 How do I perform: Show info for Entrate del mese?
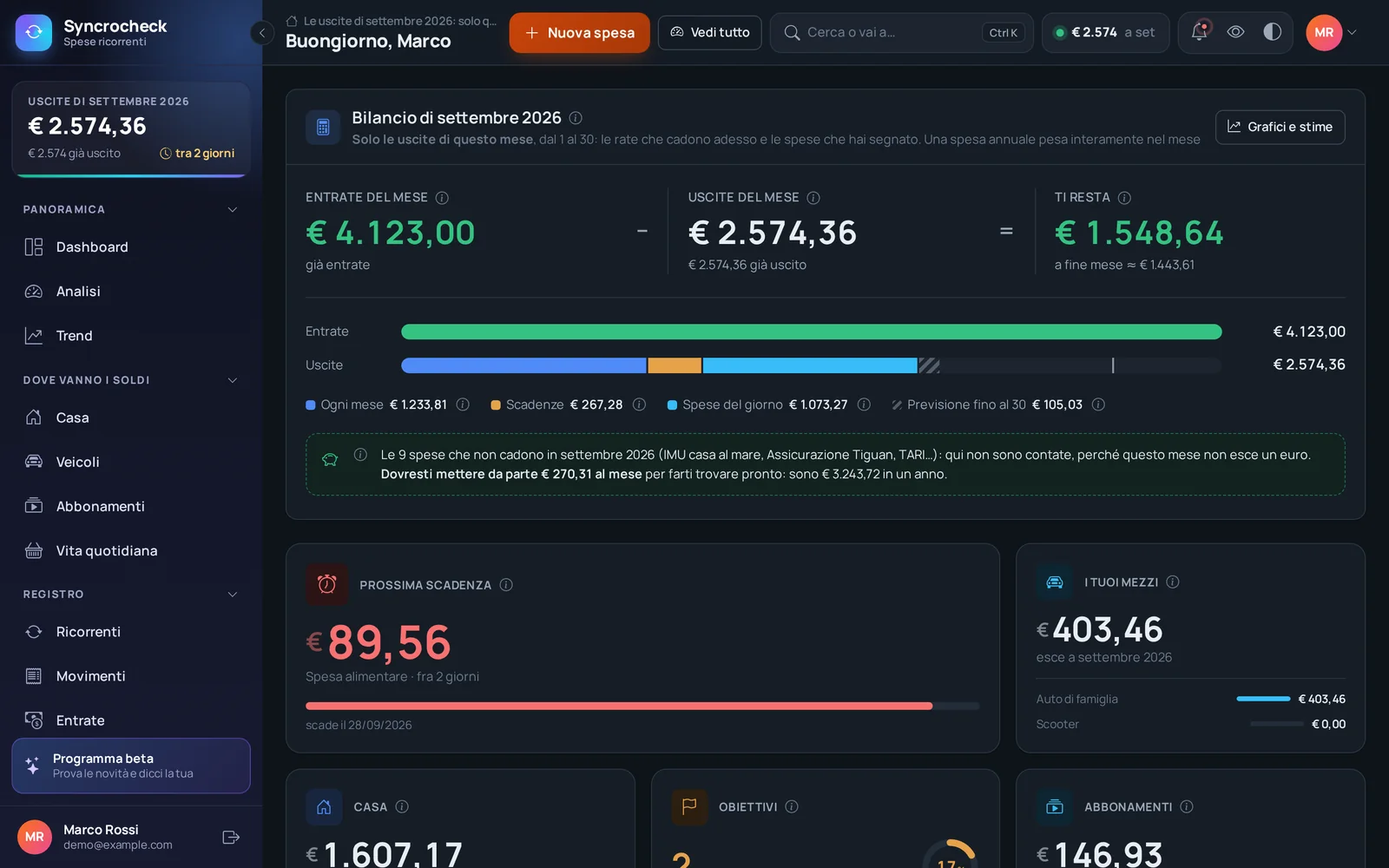point(442,198)
